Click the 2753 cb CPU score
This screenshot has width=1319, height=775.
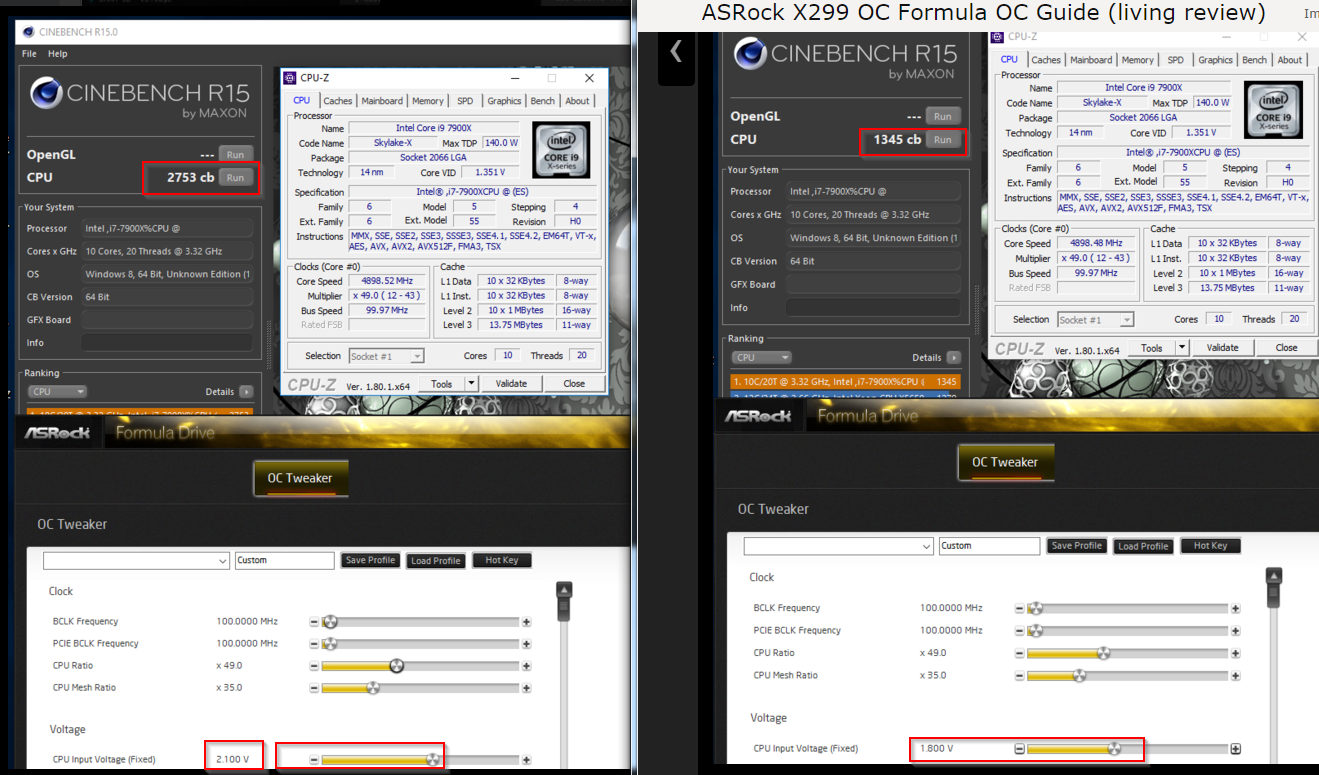point(192,177)
